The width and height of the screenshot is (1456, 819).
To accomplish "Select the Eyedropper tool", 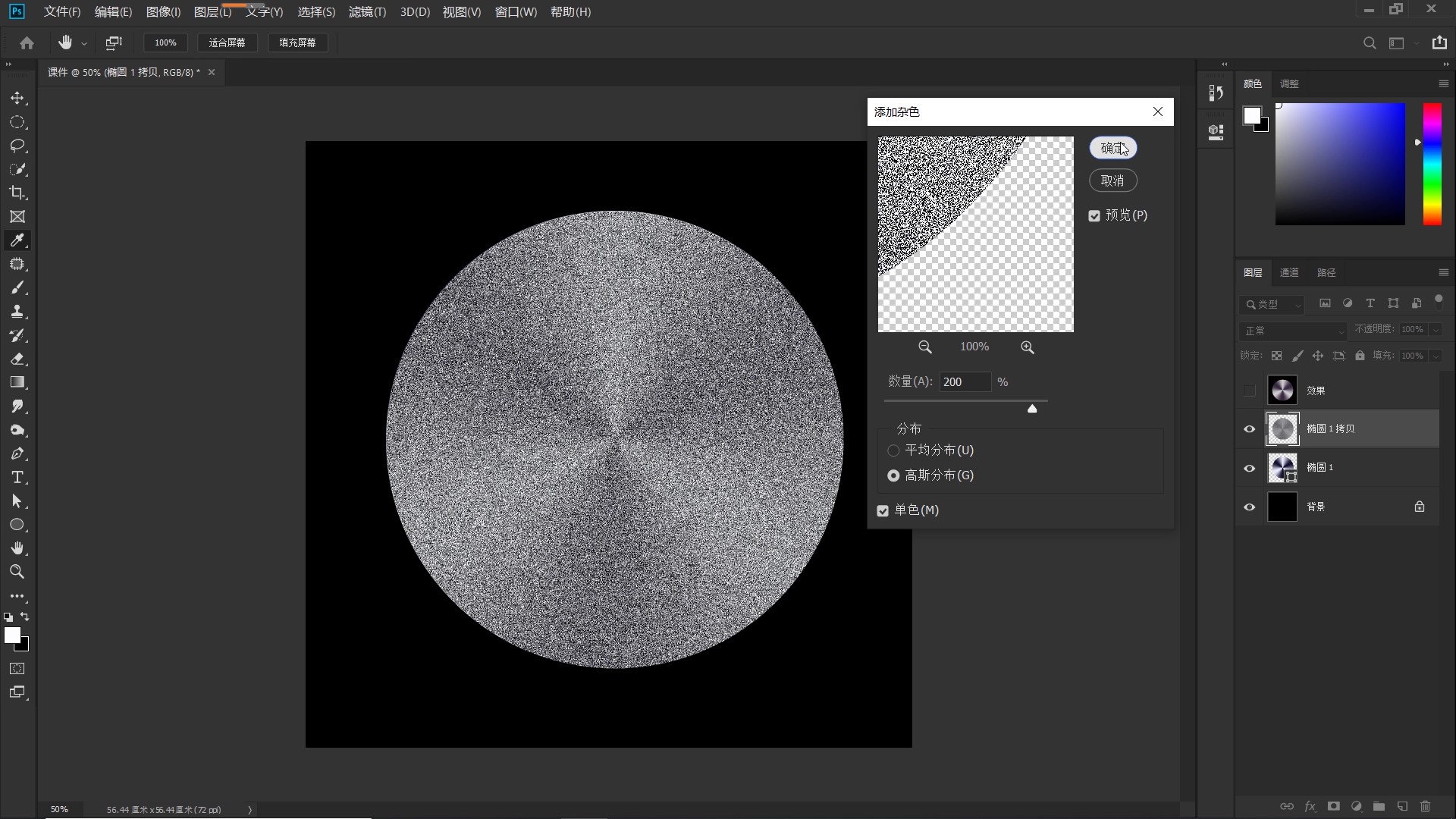I will point(17,240).
